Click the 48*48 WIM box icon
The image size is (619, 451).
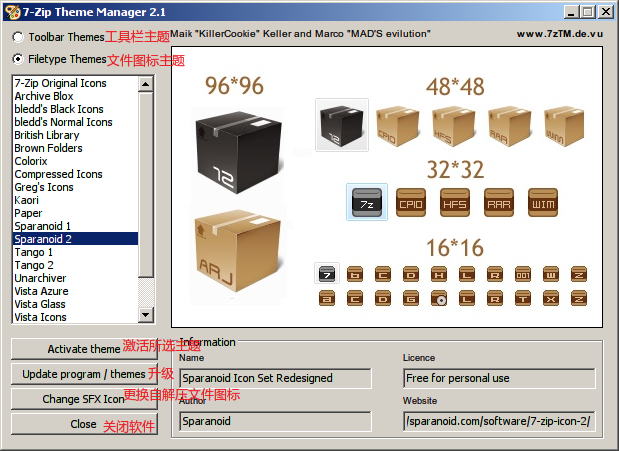(x=564, y=126)
